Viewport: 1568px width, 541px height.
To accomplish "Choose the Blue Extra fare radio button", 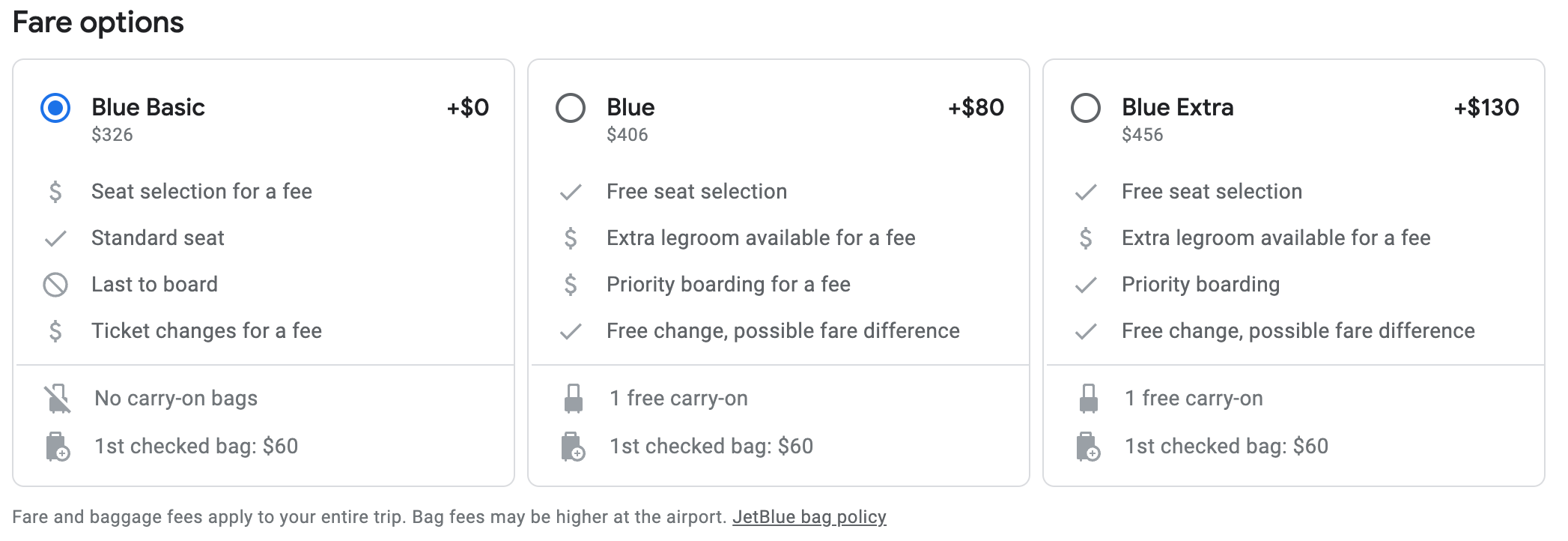I will coord(1086,108).
